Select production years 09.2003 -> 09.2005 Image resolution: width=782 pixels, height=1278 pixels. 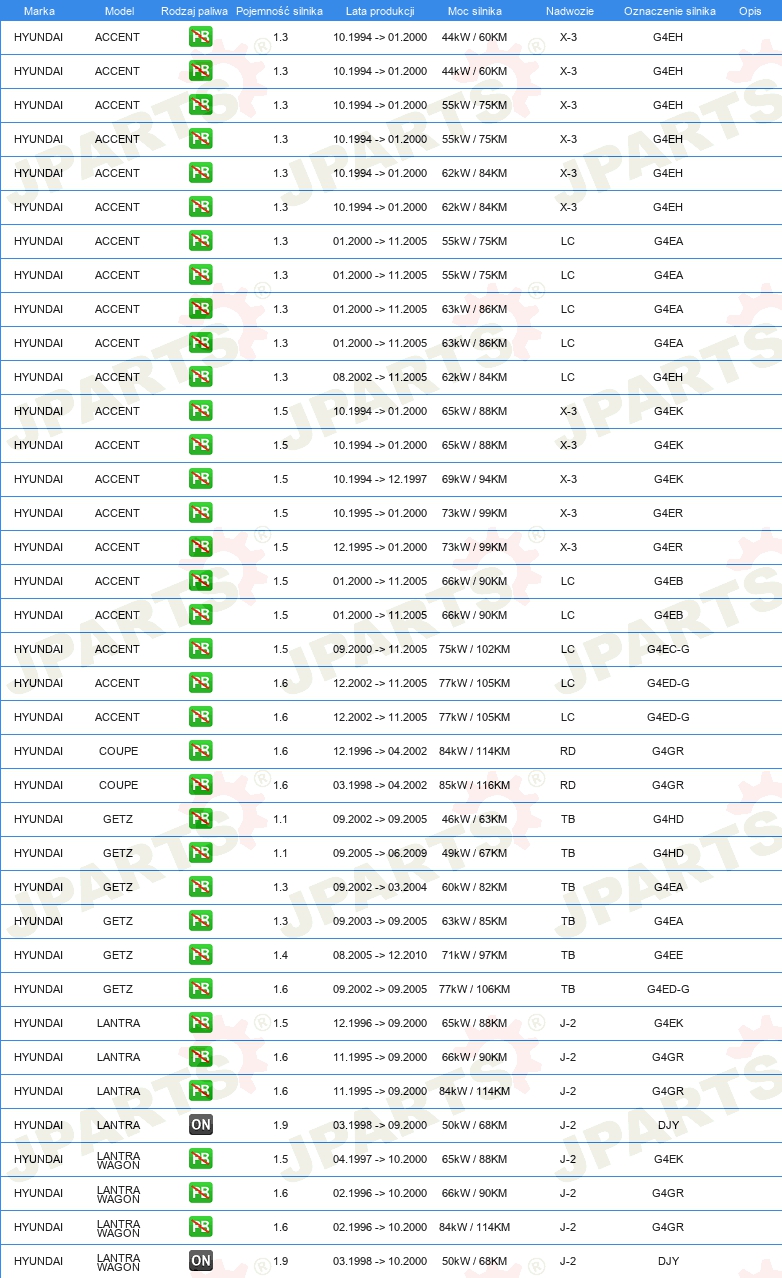(380, 921)
